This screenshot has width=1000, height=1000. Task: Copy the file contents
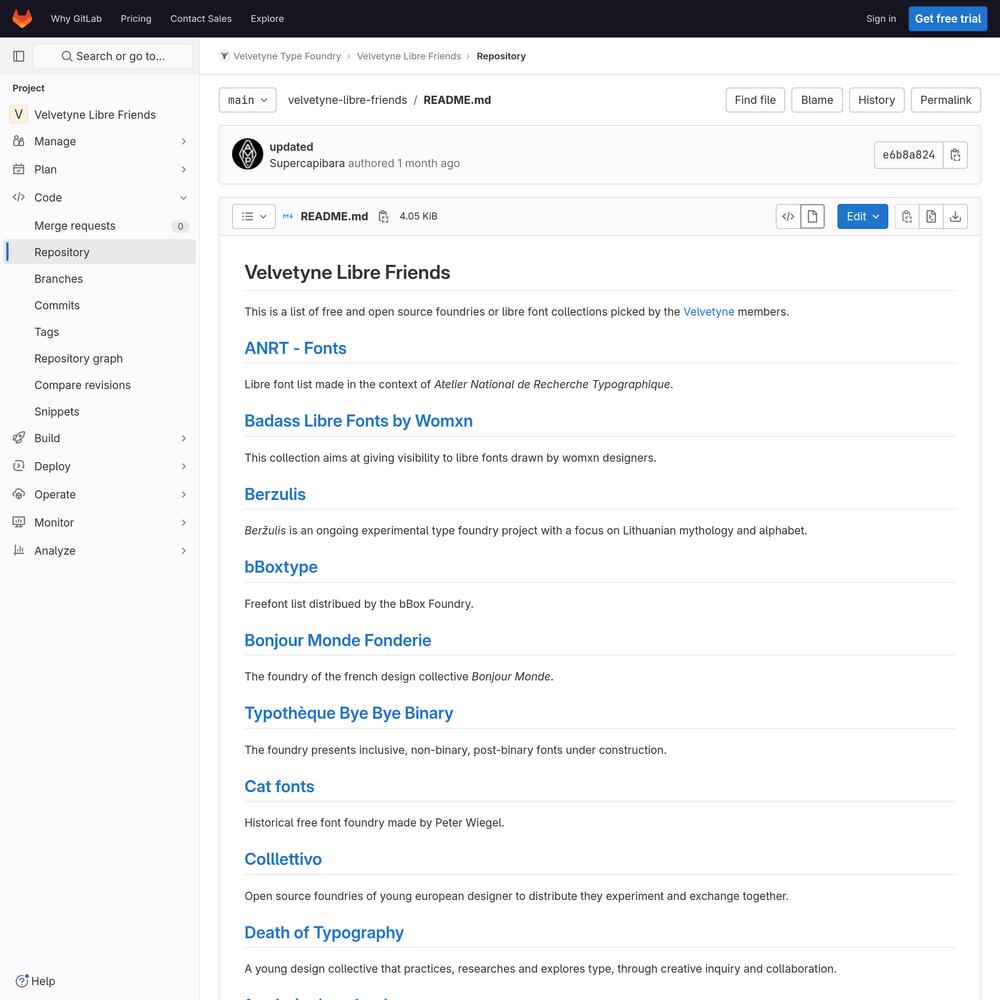pos(907,217)
